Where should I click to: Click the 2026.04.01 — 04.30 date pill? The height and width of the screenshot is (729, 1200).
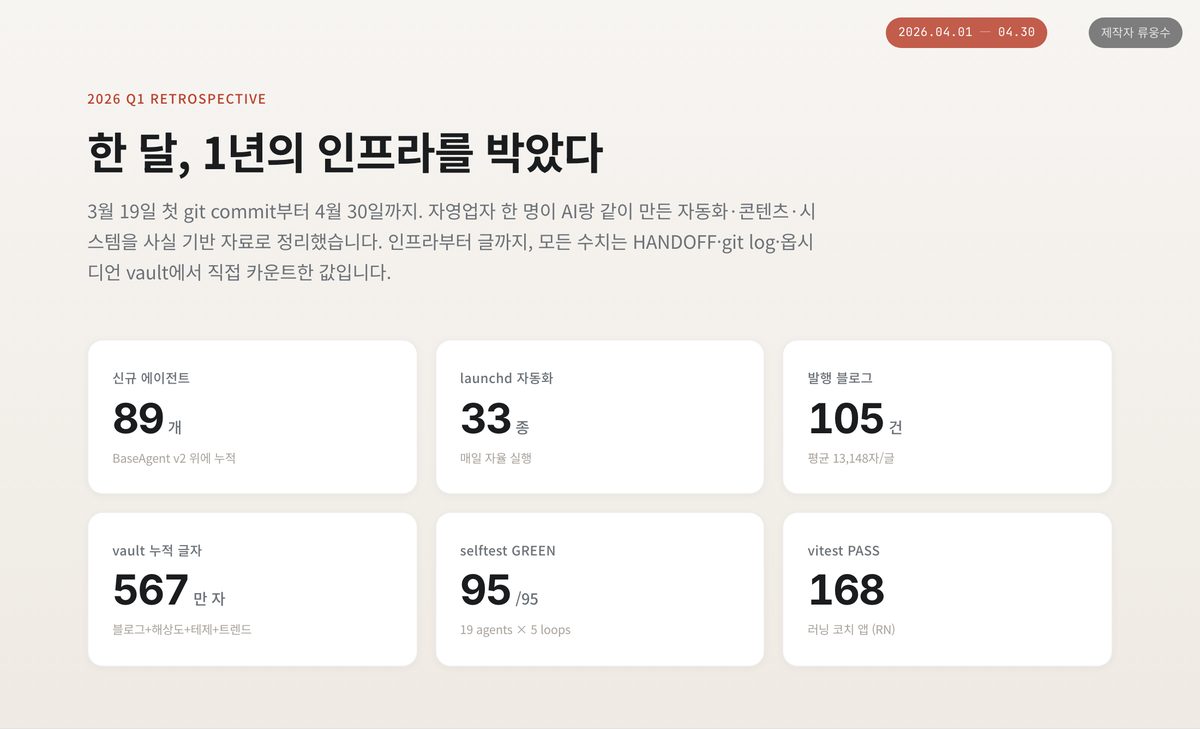[x=966, y=32]
